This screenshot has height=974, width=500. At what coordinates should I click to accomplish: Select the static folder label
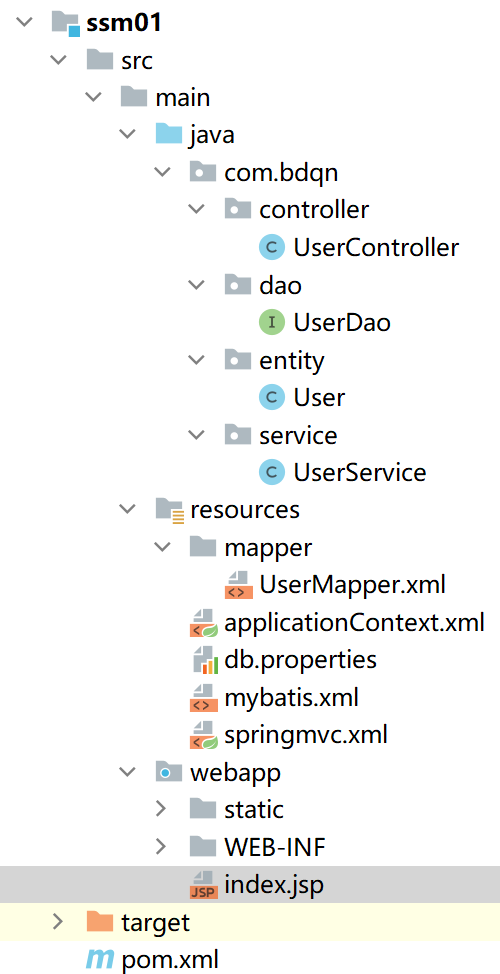click(254, 809)
